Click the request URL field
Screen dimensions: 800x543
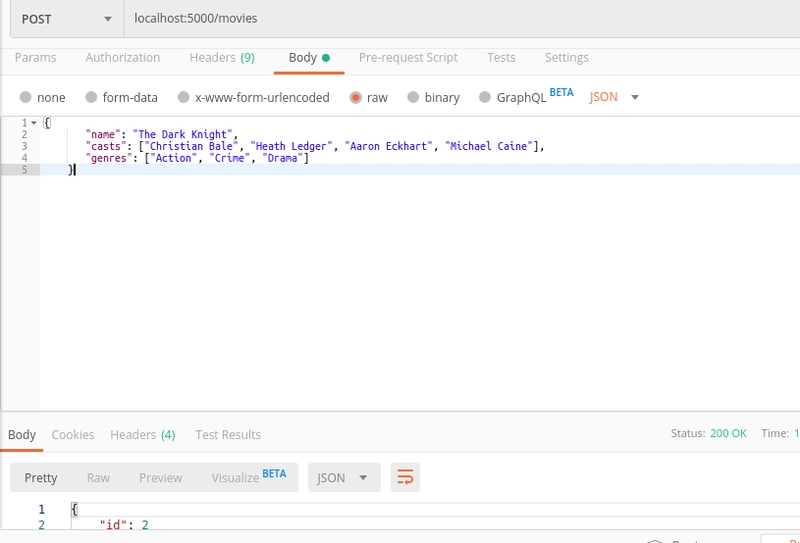click(462, 18)
